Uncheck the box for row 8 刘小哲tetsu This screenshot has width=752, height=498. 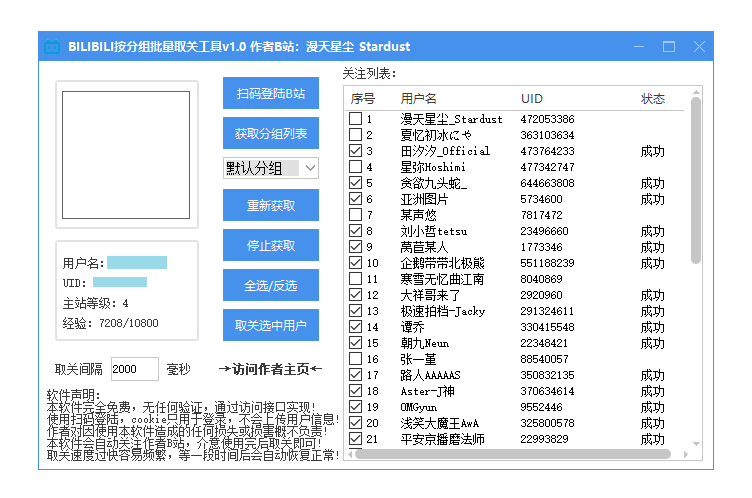(355, 231)
